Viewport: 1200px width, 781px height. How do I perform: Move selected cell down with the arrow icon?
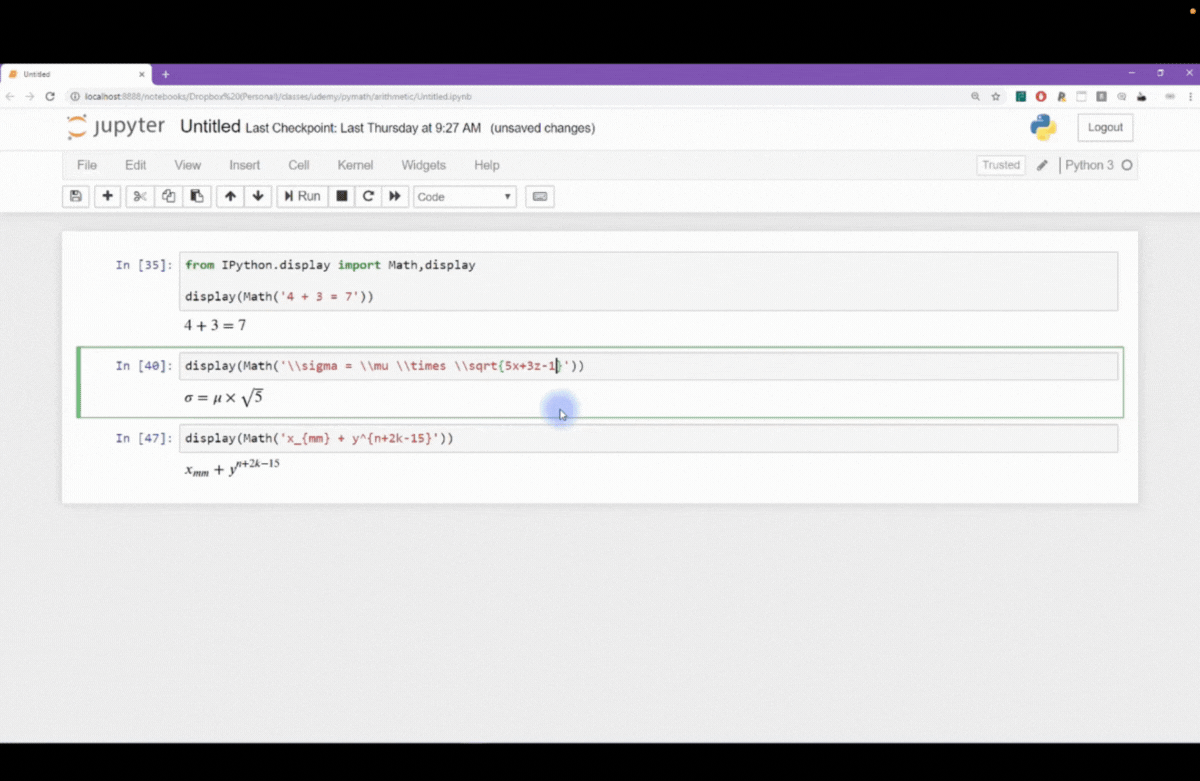(x=258, y=196)
